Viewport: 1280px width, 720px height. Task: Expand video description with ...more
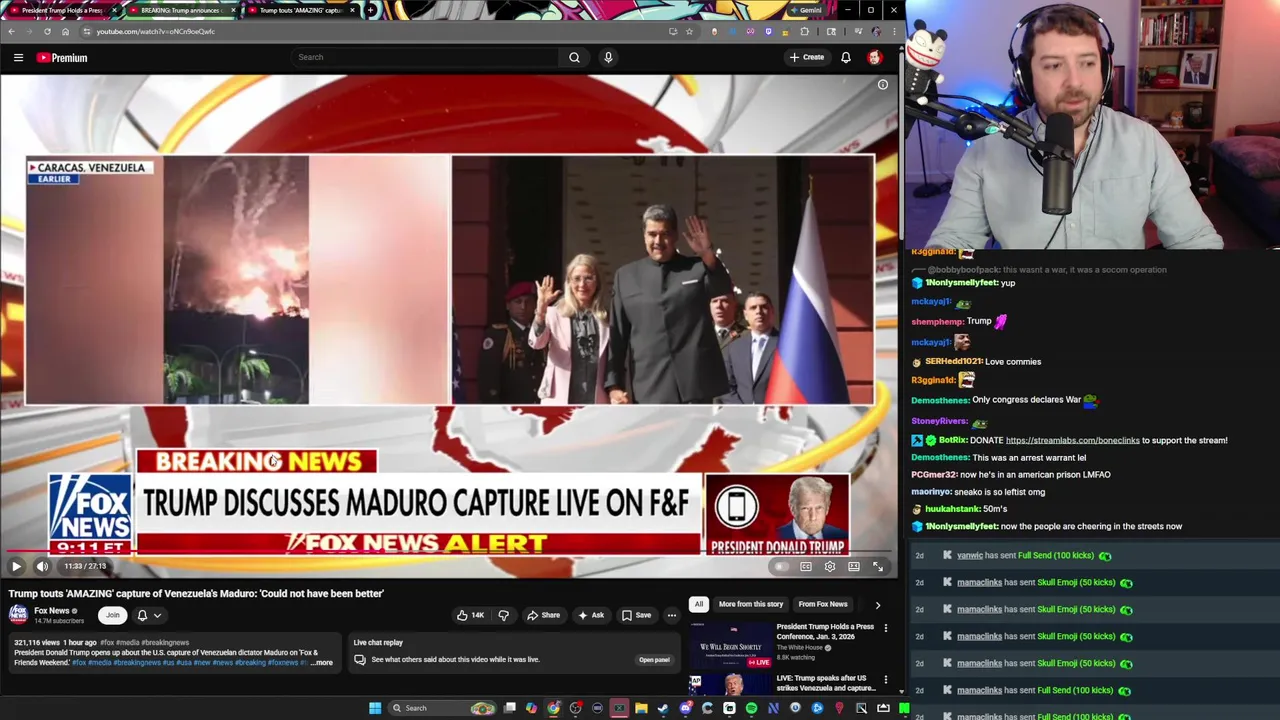coord(322,663)
